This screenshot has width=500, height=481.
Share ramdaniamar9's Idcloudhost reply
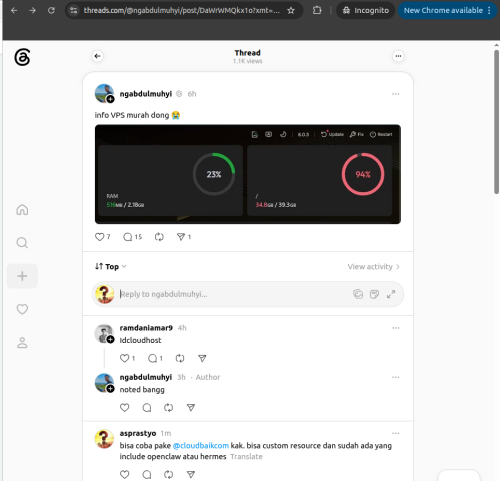coord(202,358)
